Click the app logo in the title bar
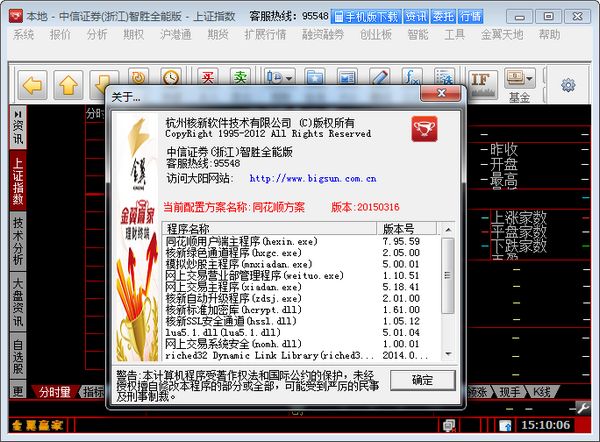Viewport: 600px width, 442px height. (16, 16)
